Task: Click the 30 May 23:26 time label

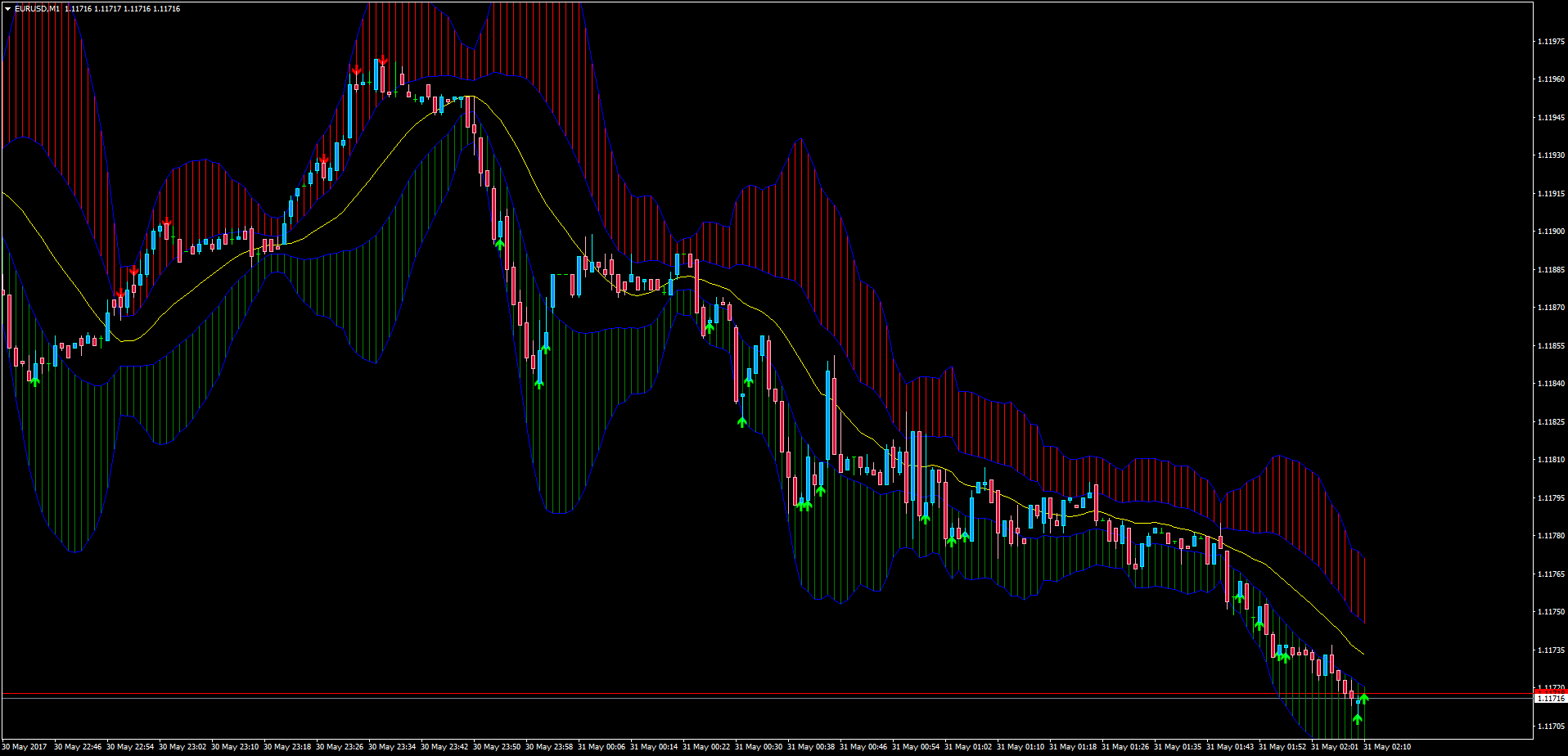Action: [x=340, y=746]
